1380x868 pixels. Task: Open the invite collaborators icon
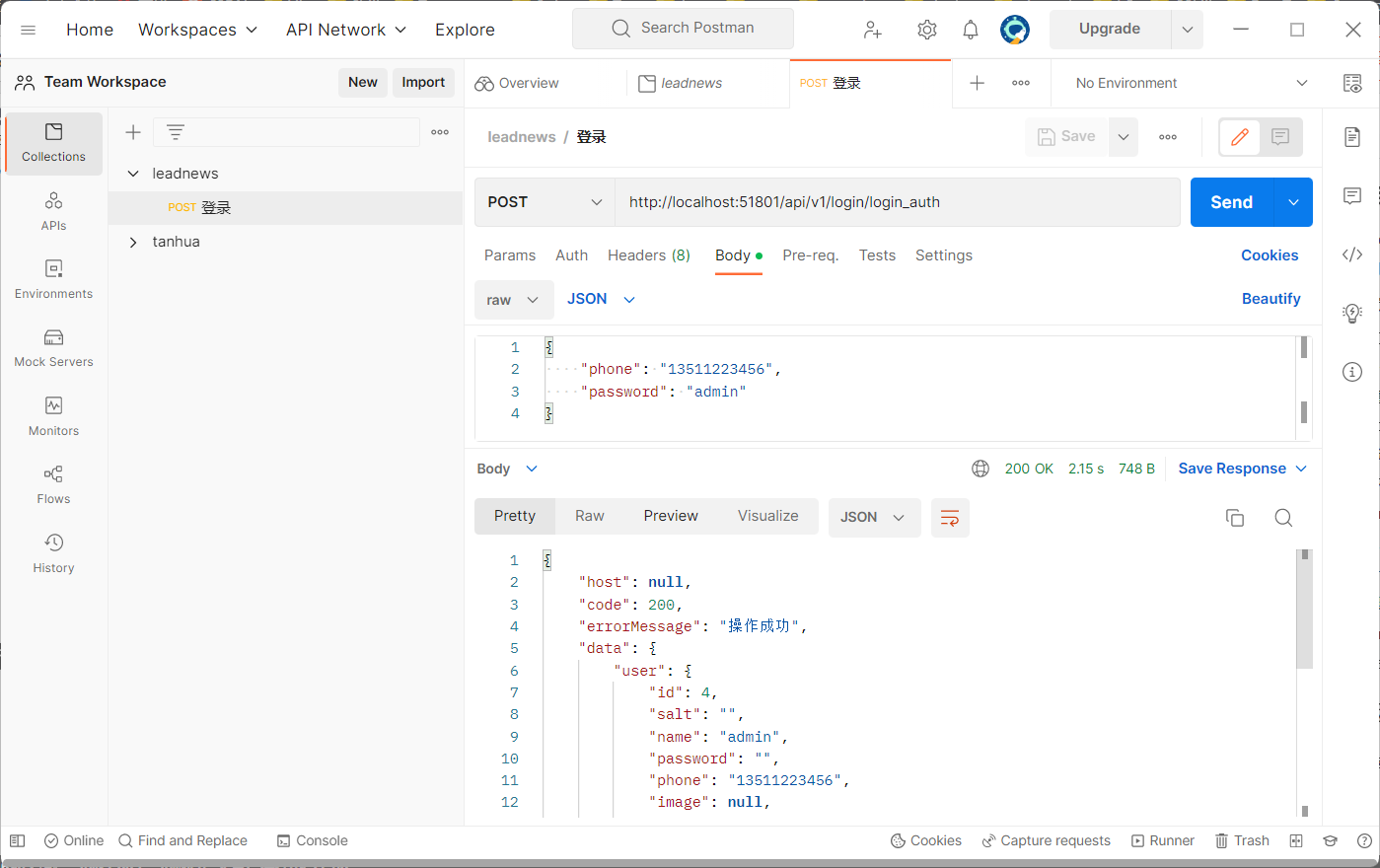coord(873,30)
